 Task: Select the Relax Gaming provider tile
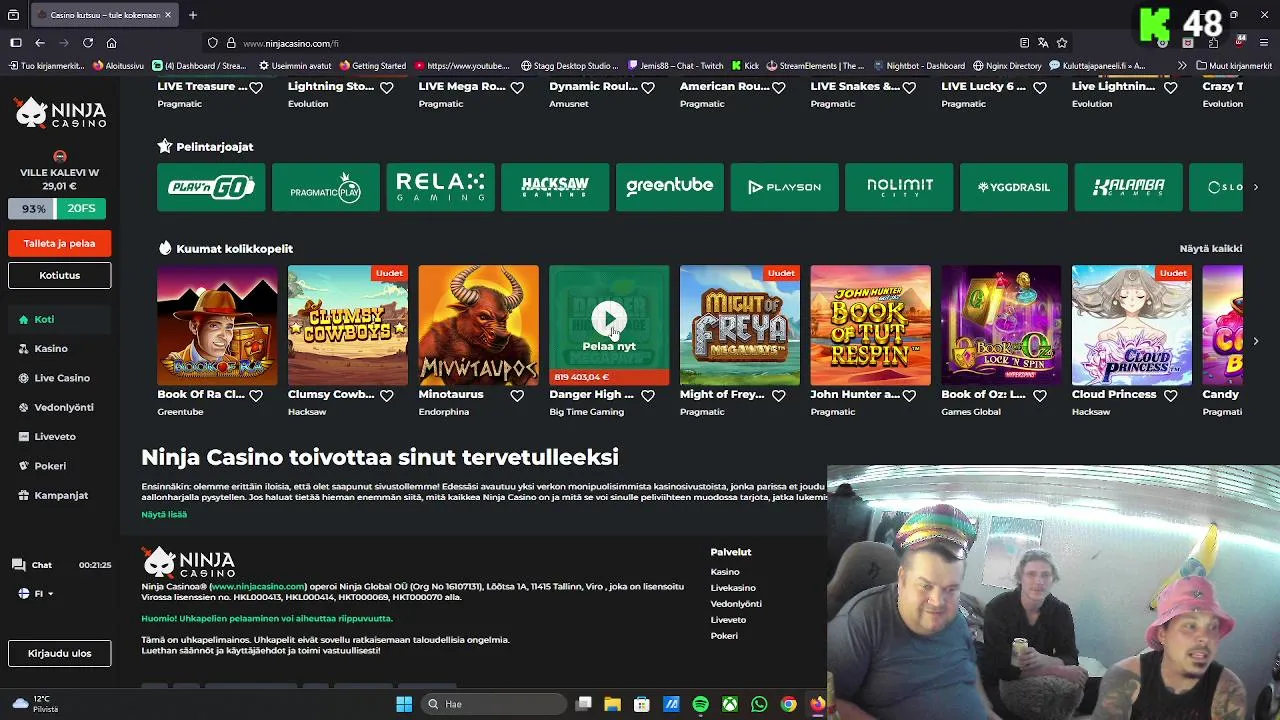click(x=441, y=187)
